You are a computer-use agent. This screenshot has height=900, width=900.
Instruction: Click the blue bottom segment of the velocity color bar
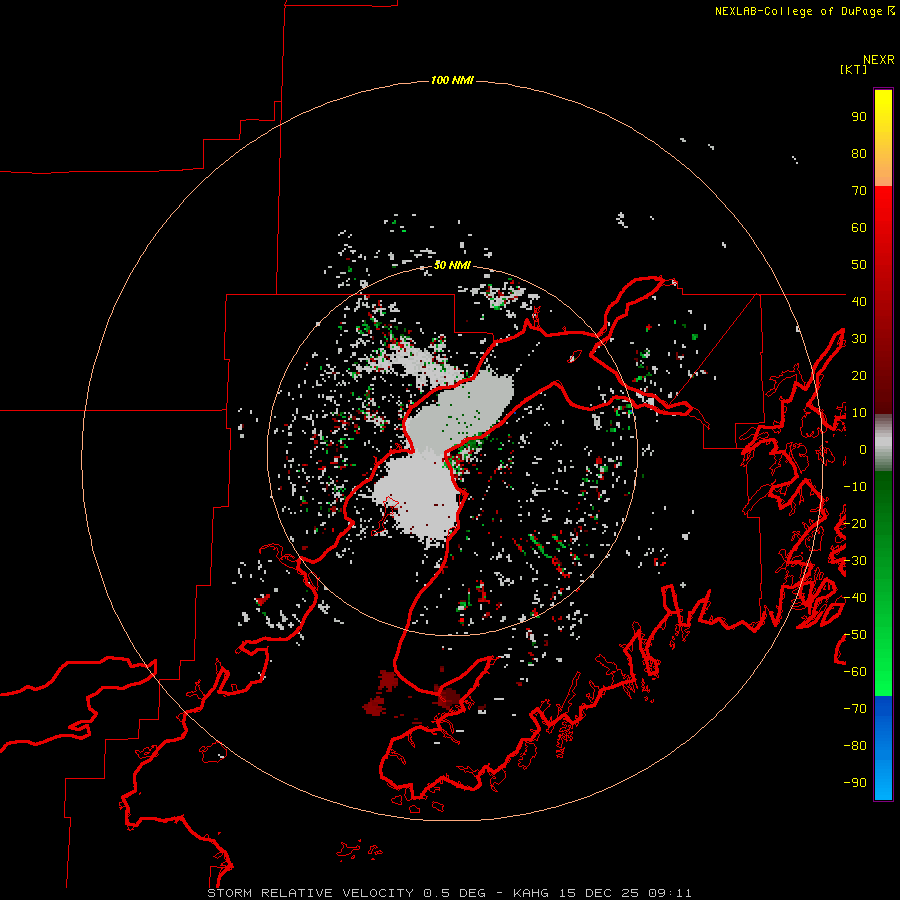883,748
